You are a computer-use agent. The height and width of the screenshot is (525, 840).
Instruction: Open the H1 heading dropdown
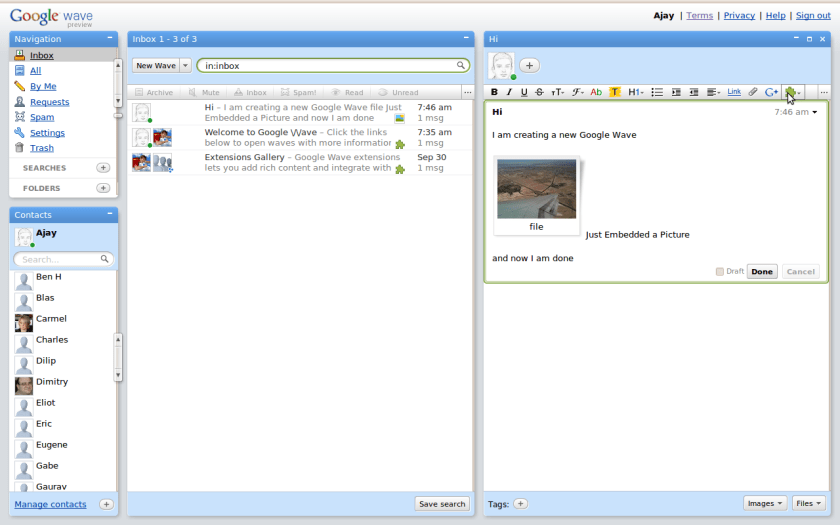click(635, 92)
